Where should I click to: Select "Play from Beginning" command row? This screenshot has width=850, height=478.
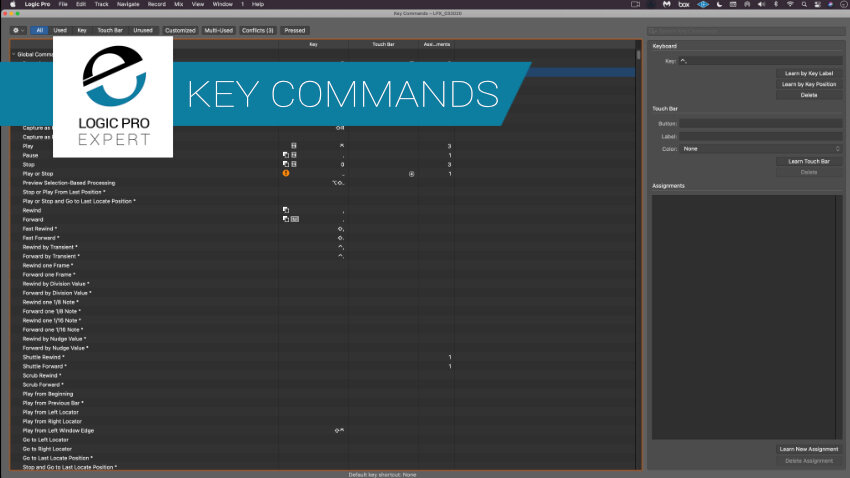point(323,394)
